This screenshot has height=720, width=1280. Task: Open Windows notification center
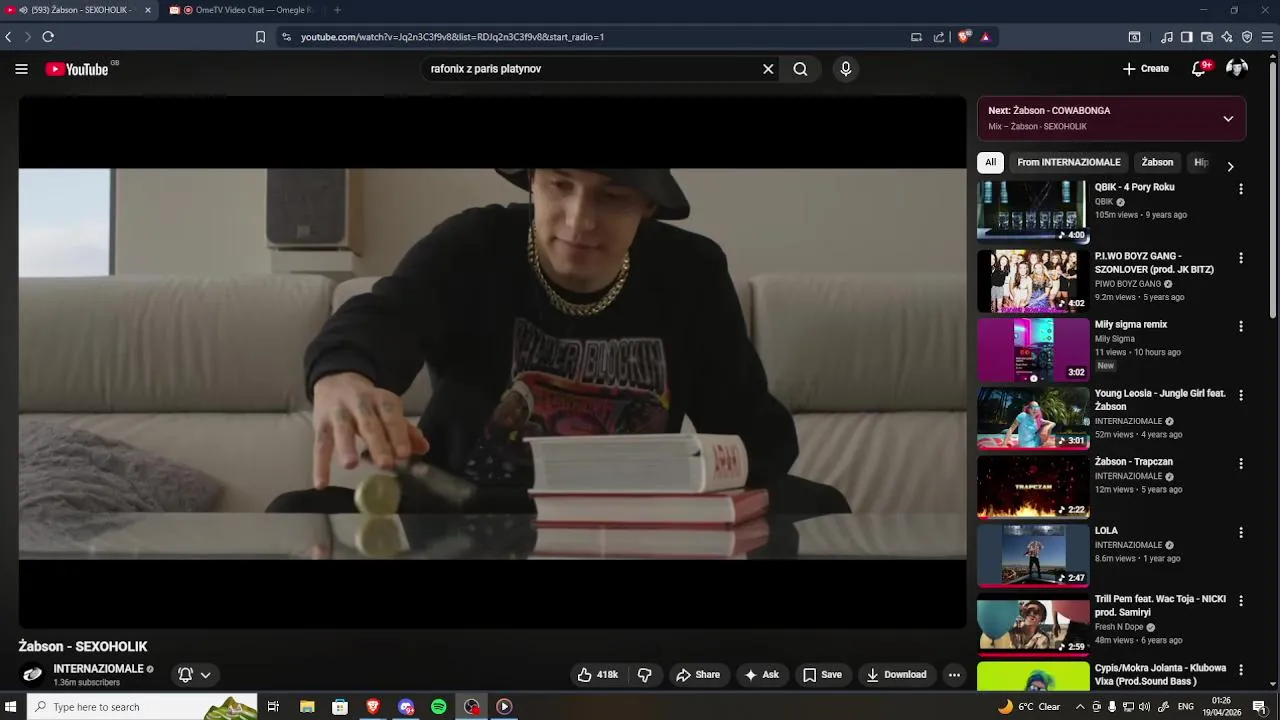tap(1259, 707)
